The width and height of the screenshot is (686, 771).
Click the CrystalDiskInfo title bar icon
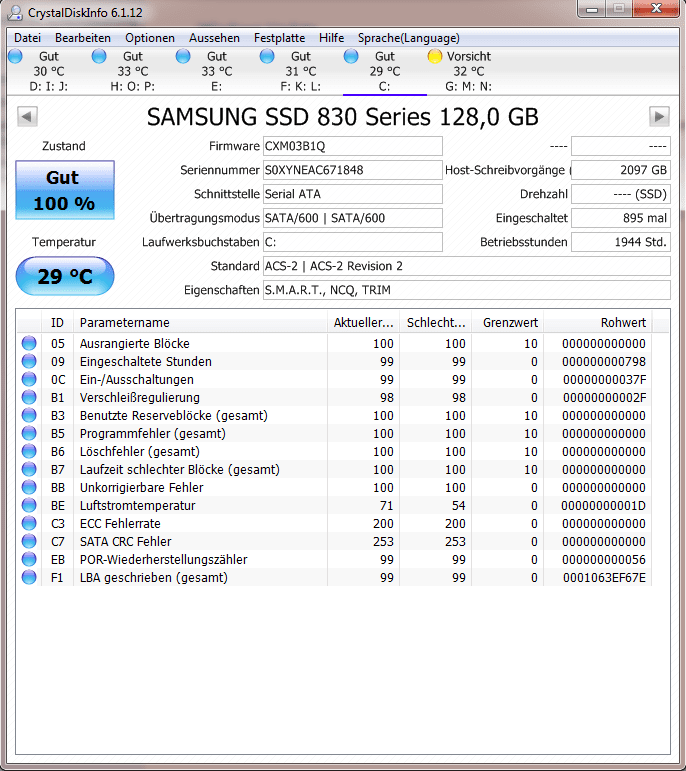point(15,12)
